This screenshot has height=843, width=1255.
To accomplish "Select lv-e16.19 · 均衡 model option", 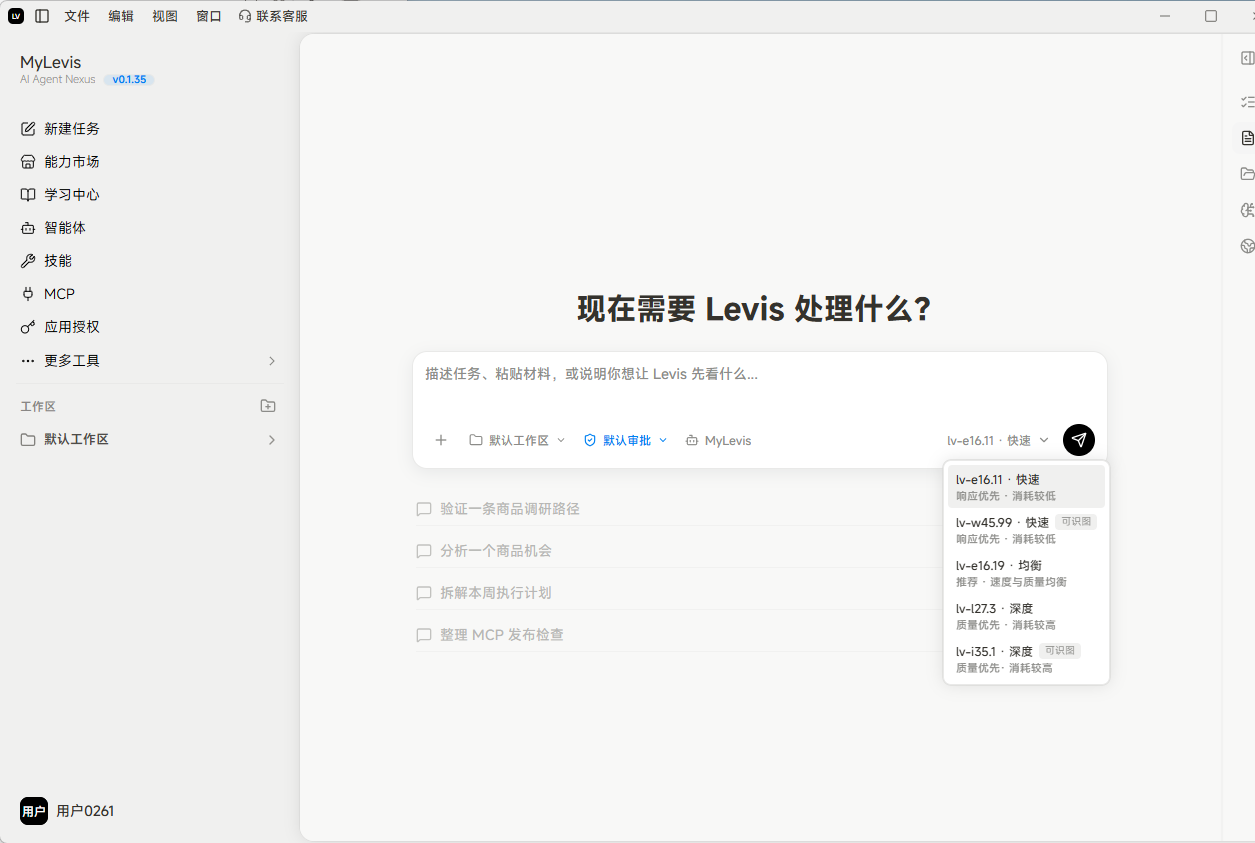I will point(1026,573).
